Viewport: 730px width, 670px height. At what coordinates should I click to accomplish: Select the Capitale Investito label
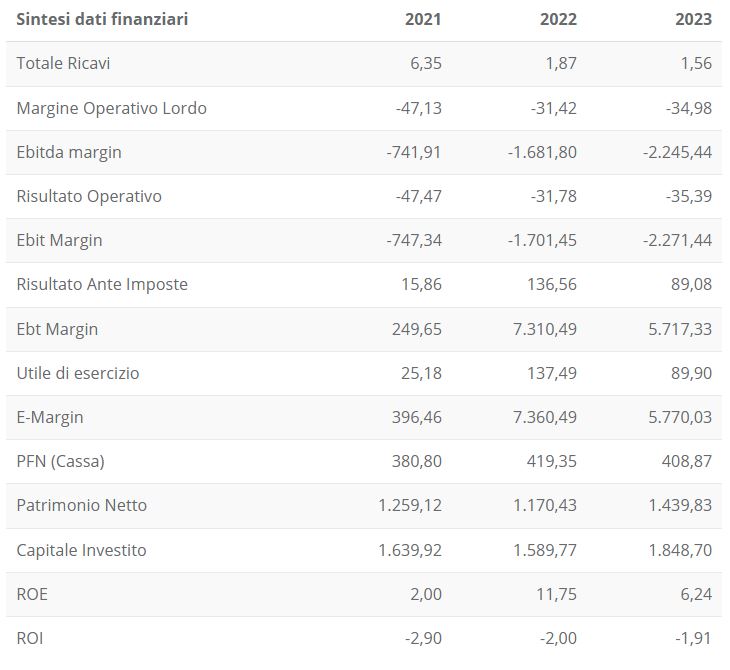pyautogui.click(x=82, y=550)
